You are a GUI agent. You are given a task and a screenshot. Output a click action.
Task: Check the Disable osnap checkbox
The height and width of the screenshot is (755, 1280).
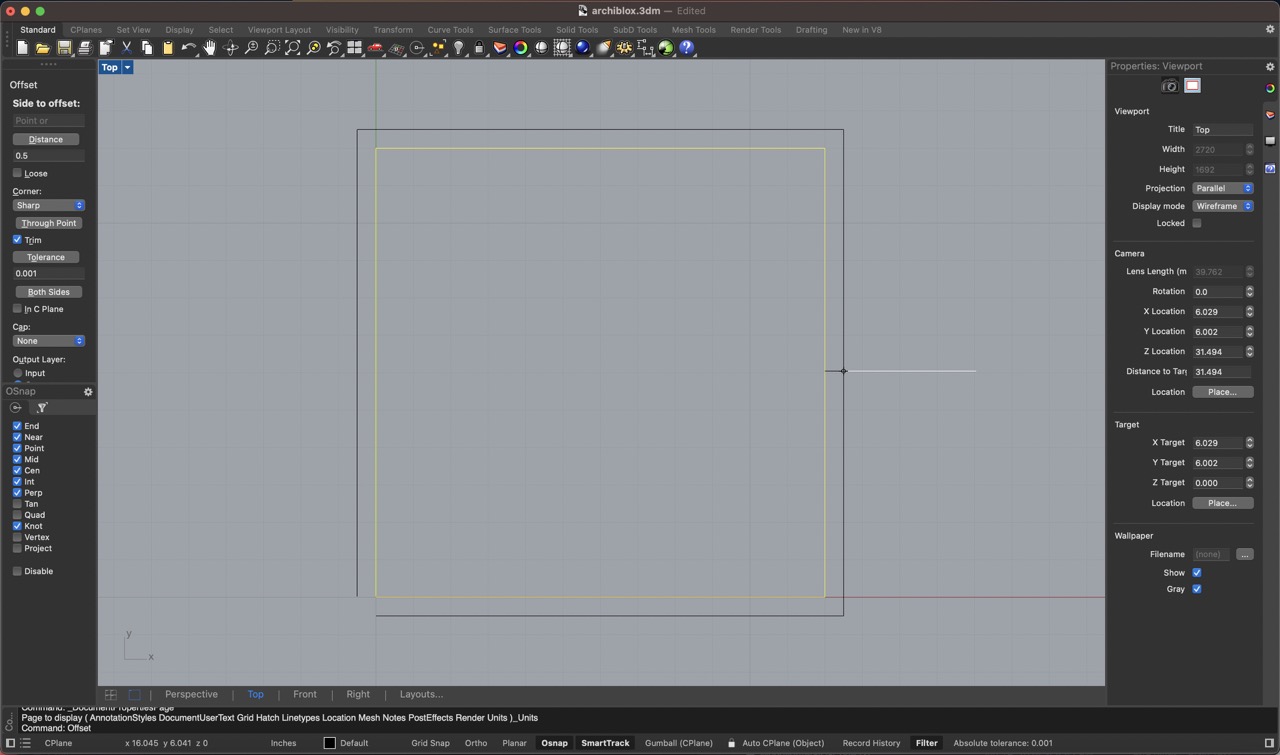point(17,571)
